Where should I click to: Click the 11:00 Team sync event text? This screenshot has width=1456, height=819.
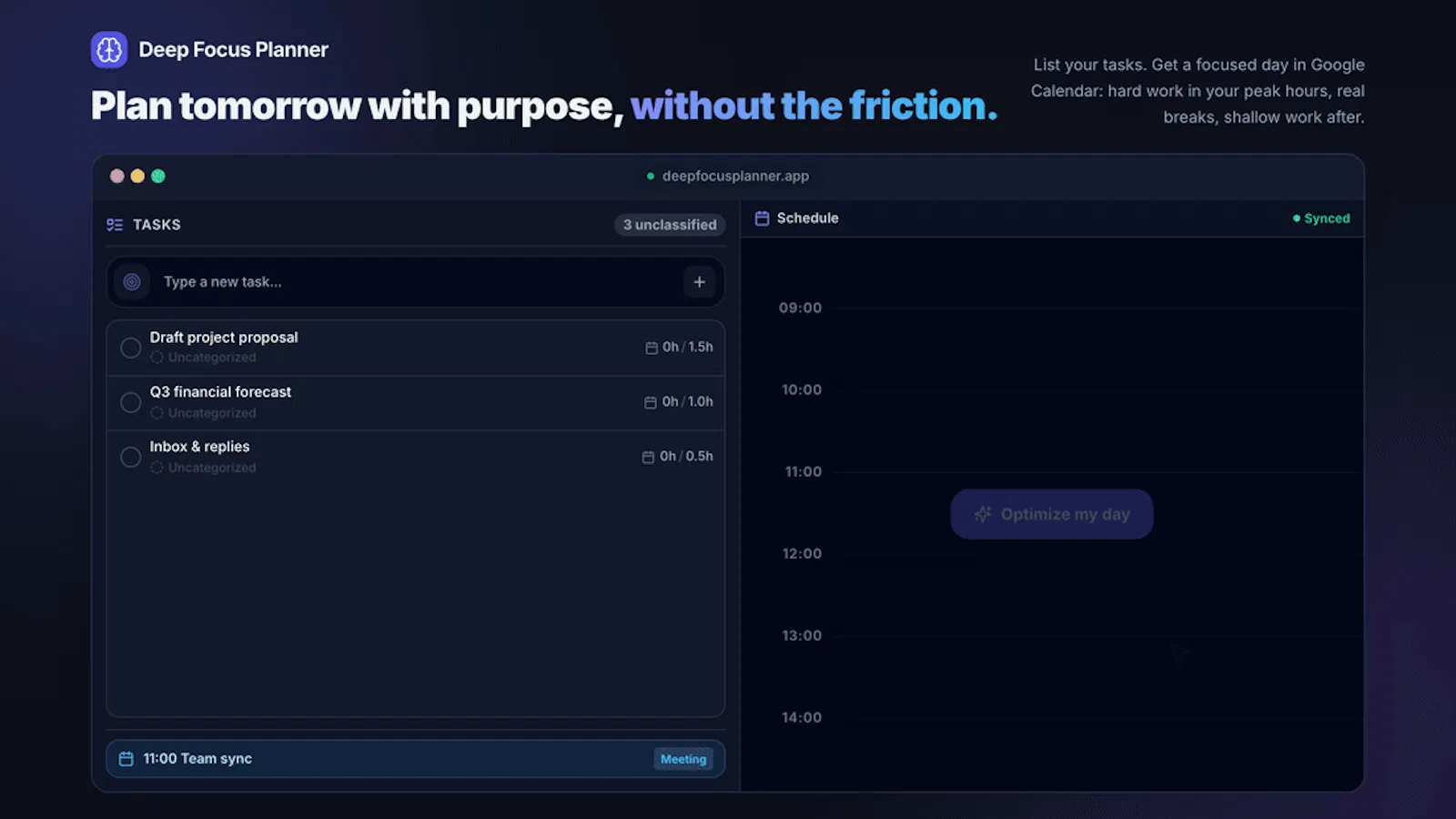point(197,759)
